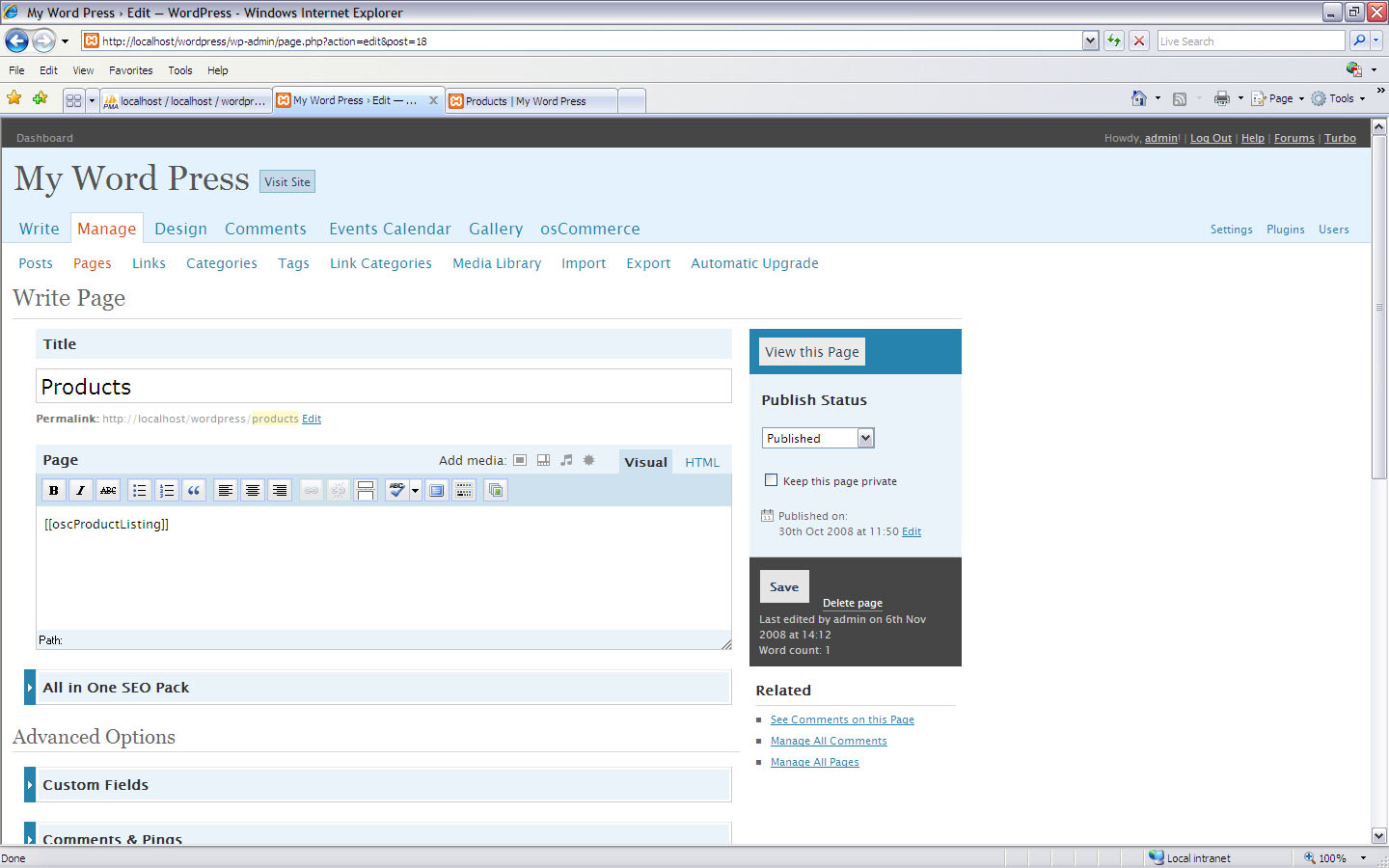This screenshot has height=868, width=1389.
Task: Open the Favorites menu
Action: 130,70
